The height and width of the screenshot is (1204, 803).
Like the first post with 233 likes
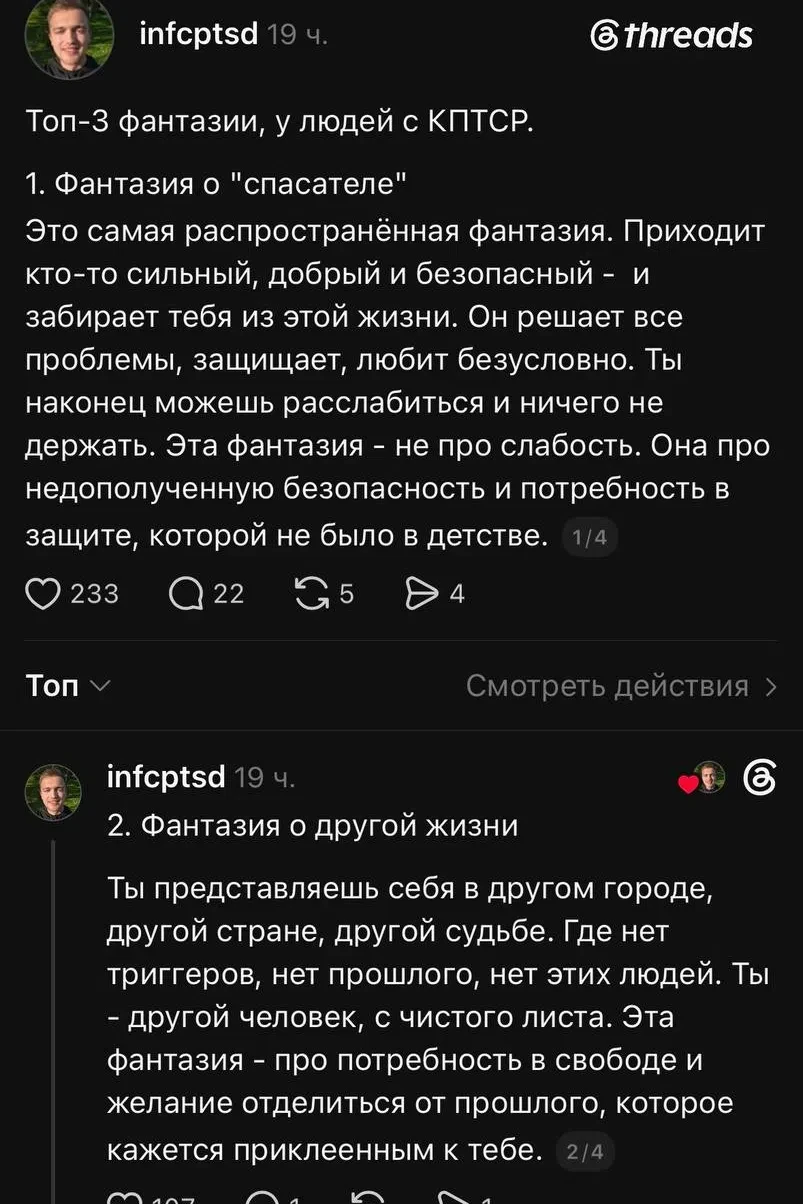pyautogui.click(x=44, y=594)
